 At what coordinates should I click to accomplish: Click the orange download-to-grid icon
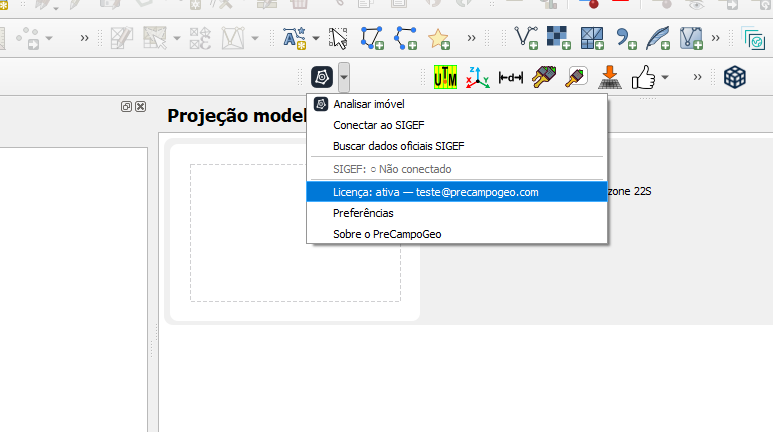point(610,77)
